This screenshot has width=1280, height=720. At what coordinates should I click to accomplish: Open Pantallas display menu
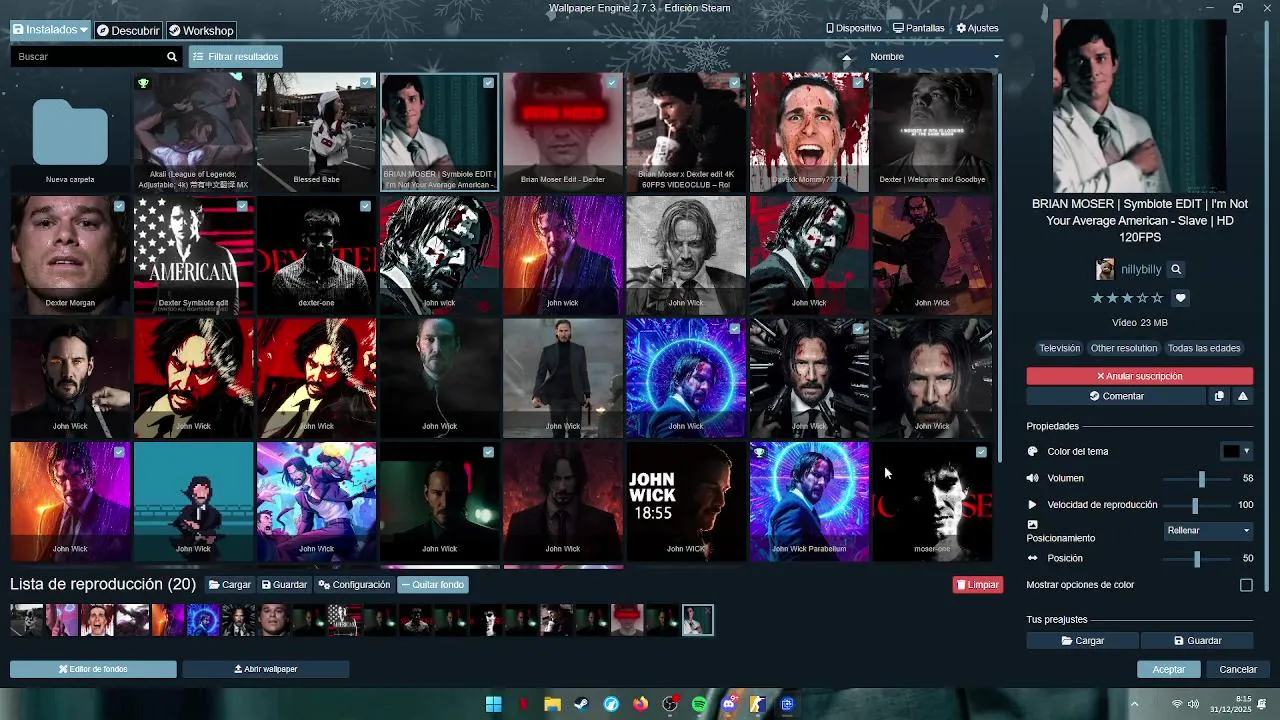click(919, 28)
